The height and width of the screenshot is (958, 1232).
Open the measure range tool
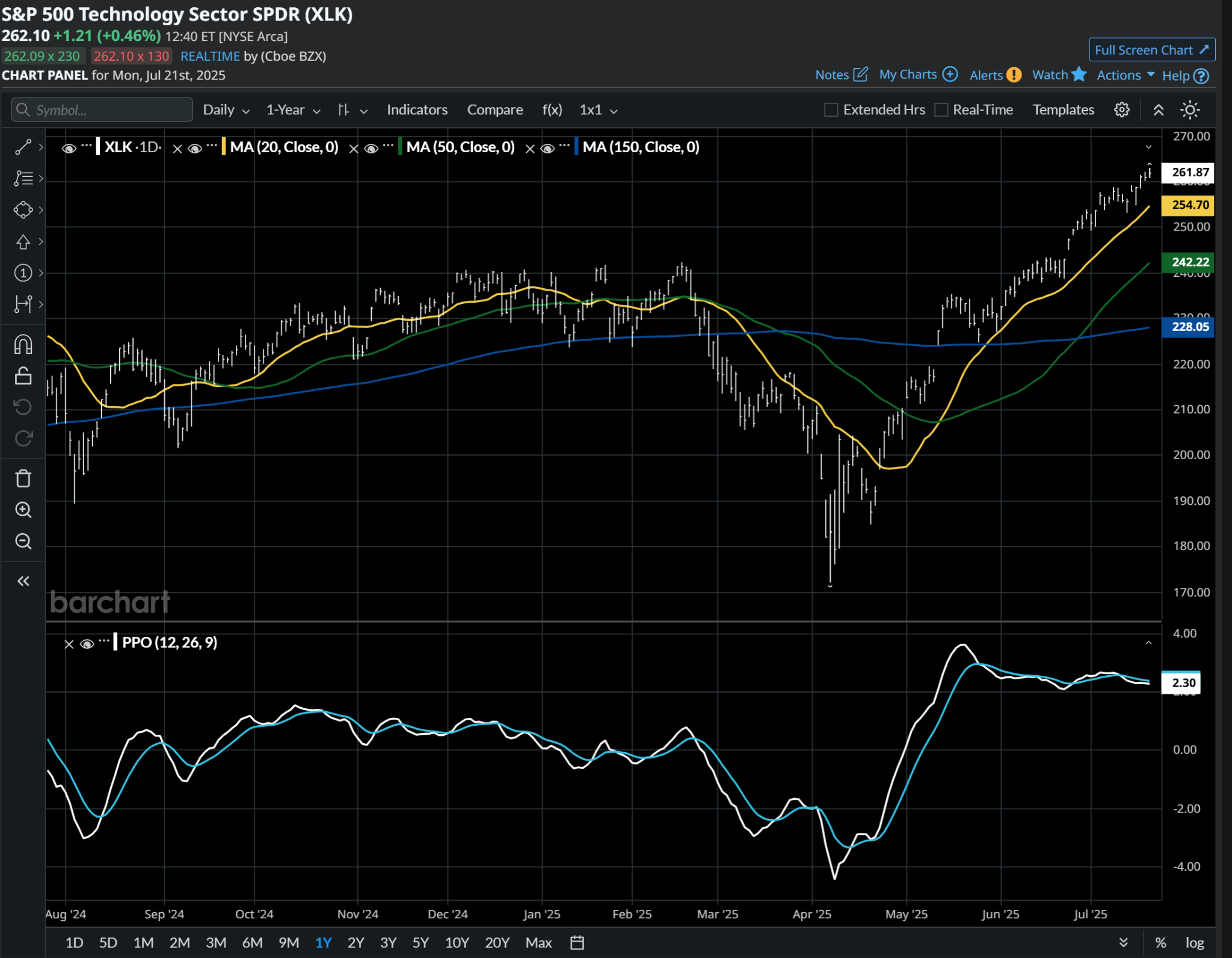(x=23, y=304)
